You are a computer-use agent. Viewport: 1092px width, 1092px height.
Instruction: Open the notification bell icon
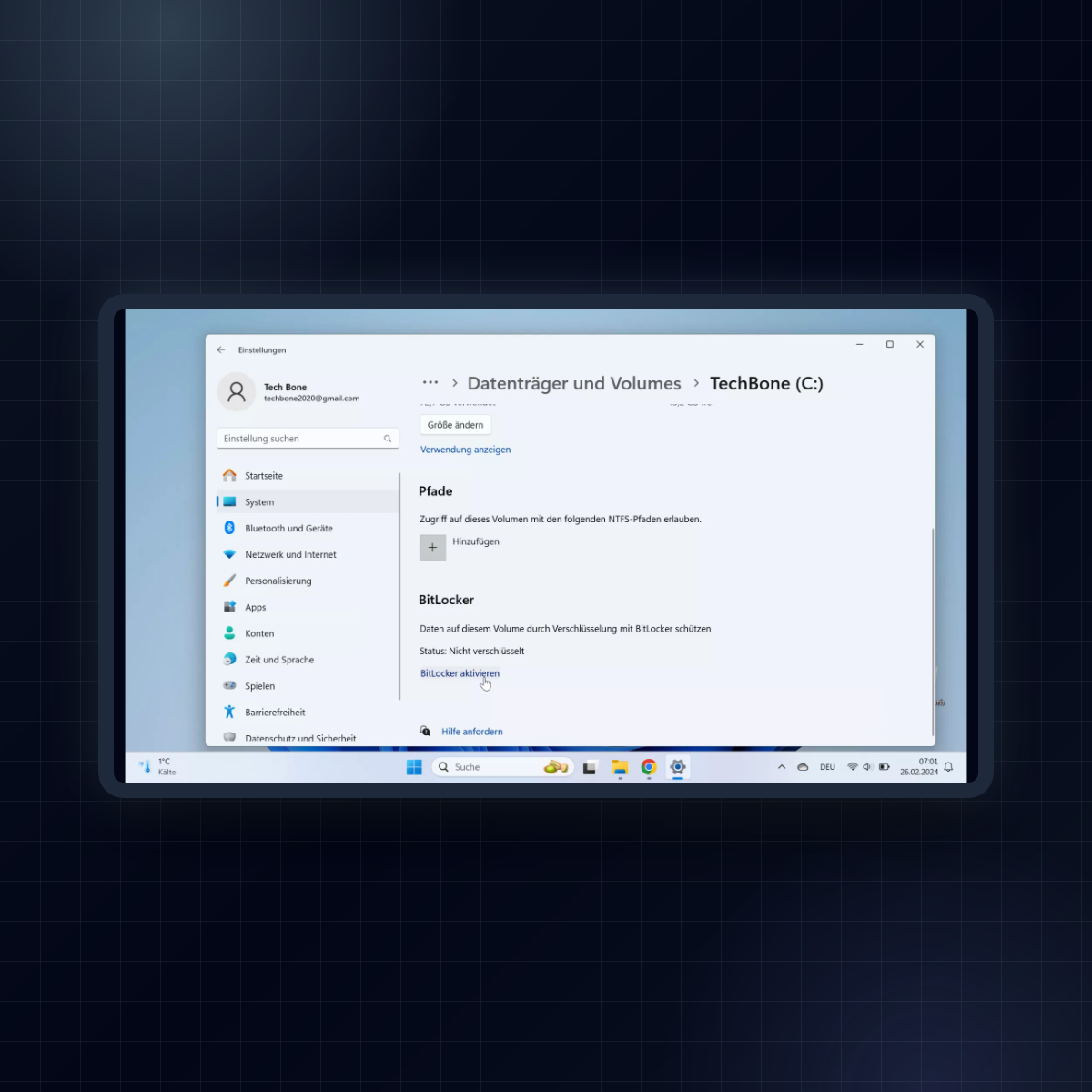point(948,767)
